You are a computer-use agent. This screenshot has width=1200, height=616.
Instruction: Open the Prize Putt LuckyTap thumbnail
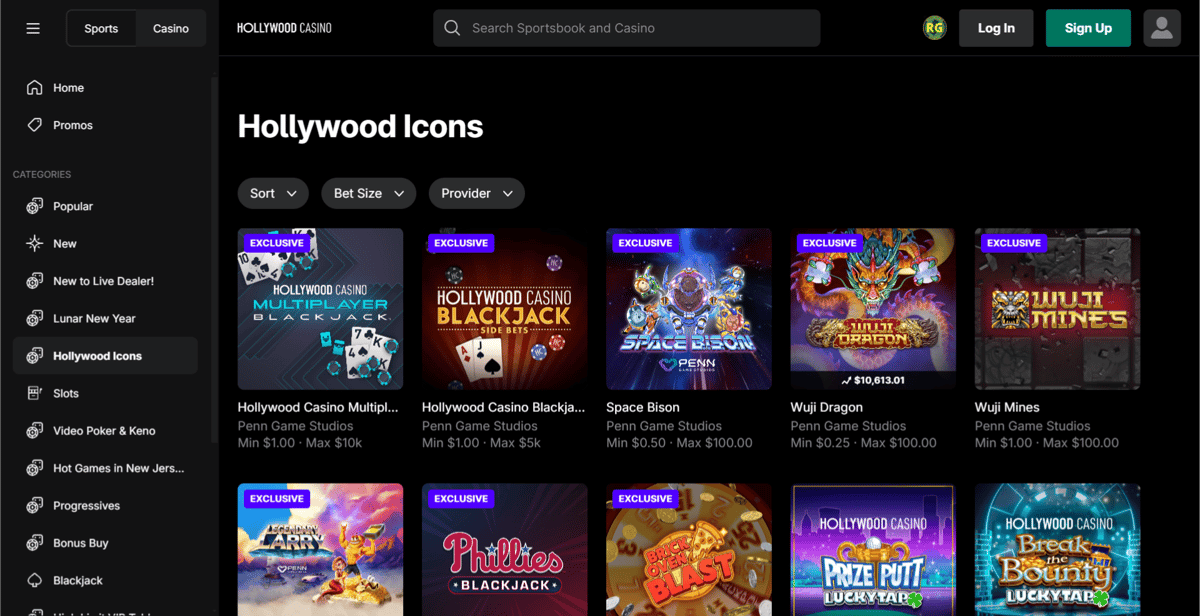point(873,550)
